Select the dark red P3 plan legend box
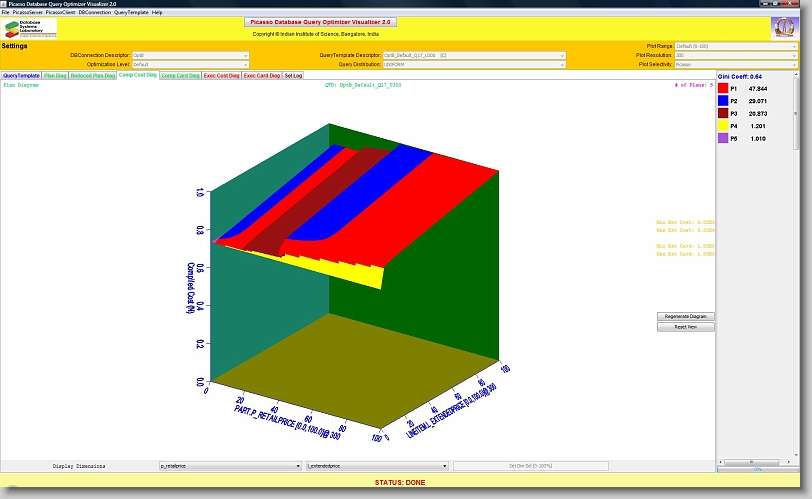The height and width of the screenshot is (499, 812). (x=724, y=114)
